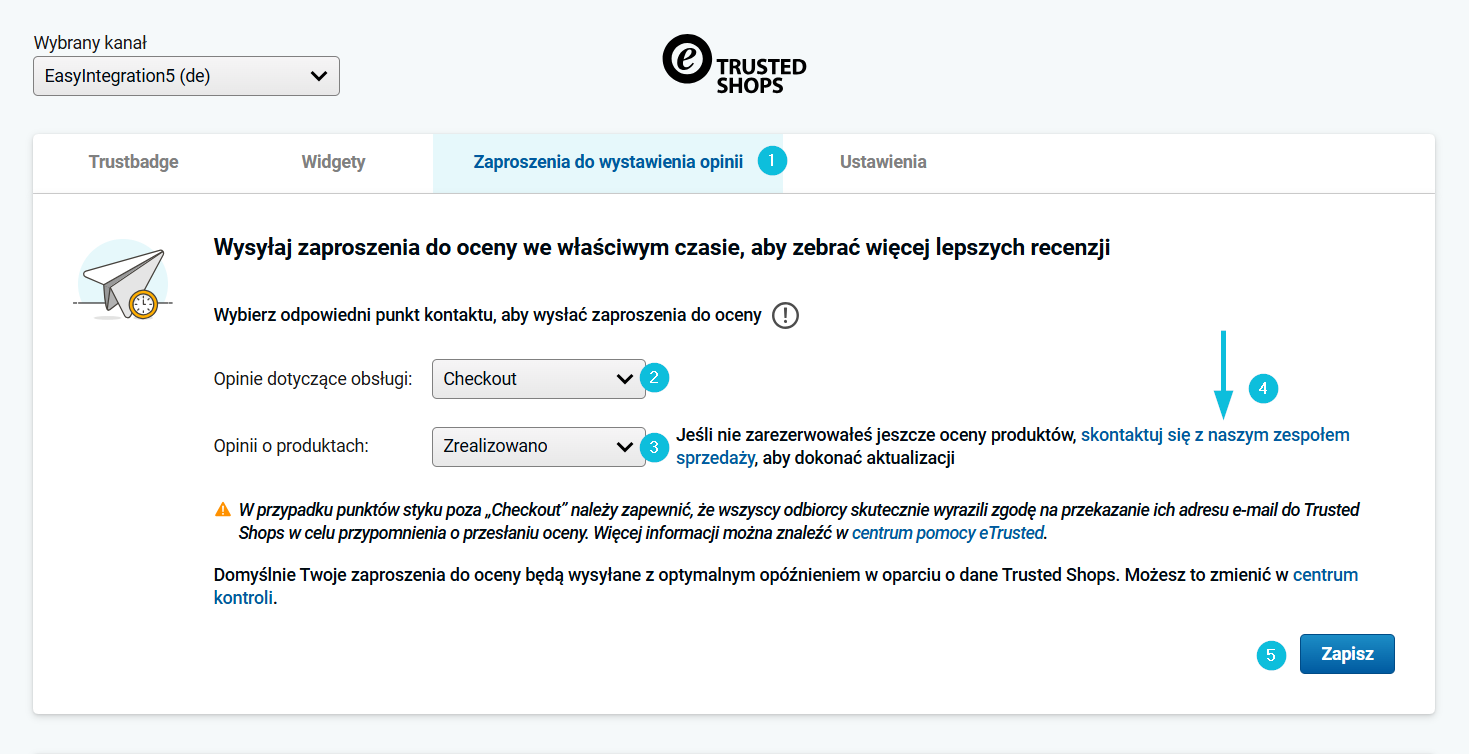
Task: Open the Opinii o produktach dropdown
Action: point(538,447)
